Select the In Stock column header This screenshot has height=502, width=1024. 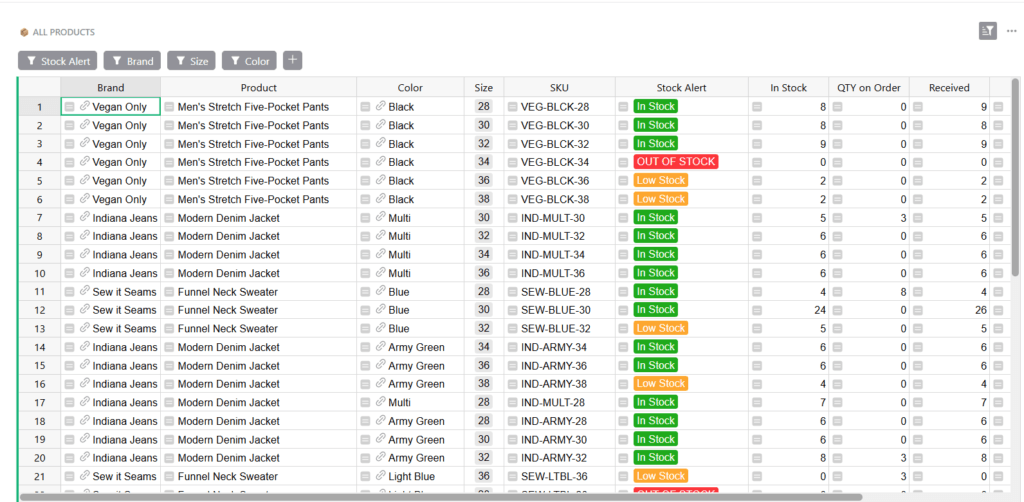pos(789,87)
